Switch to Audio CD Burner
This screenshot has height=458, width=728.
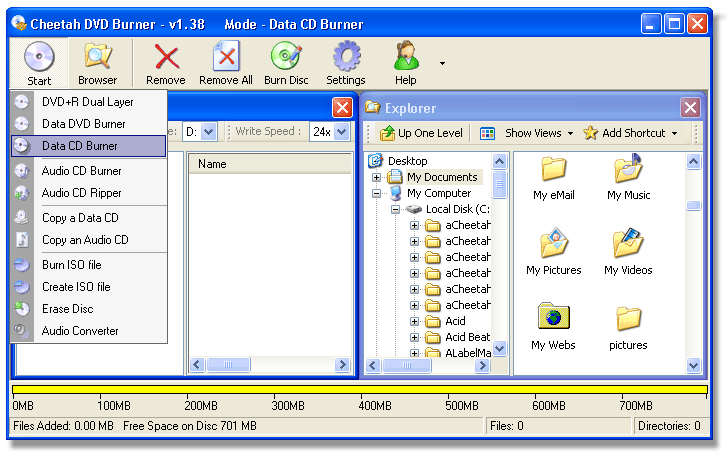tap(88, 171)
